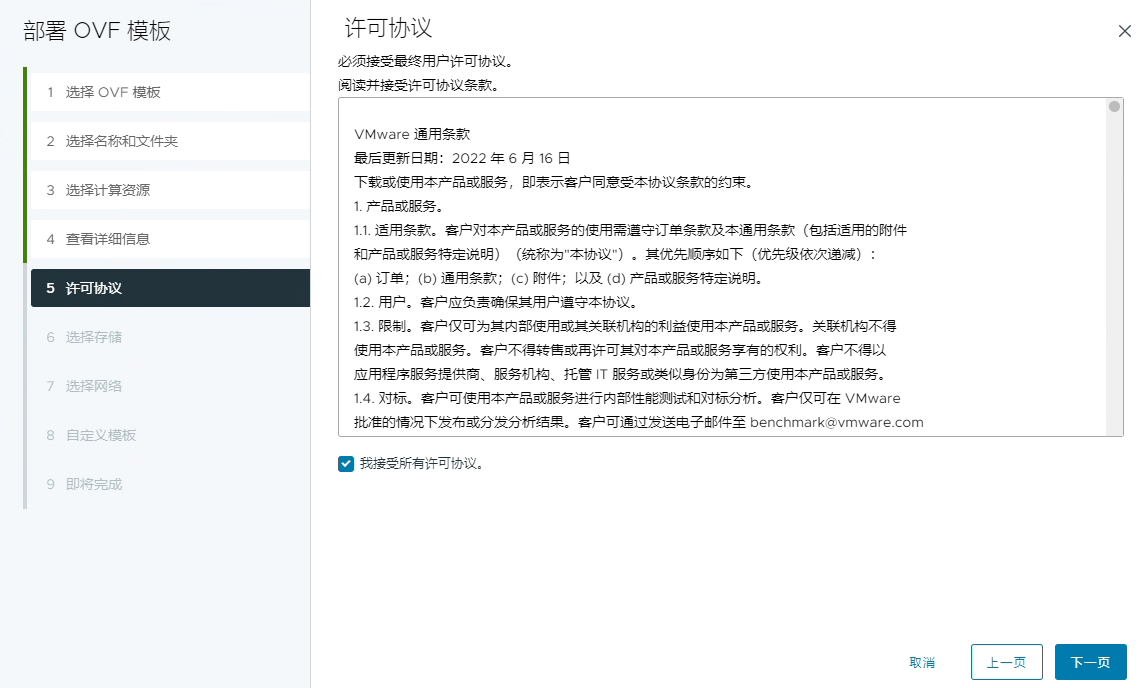Click the 部署 OVF 模板 wizard title
The width and height of the screenshot is (1139, 688).
click(x=97, y=31)
